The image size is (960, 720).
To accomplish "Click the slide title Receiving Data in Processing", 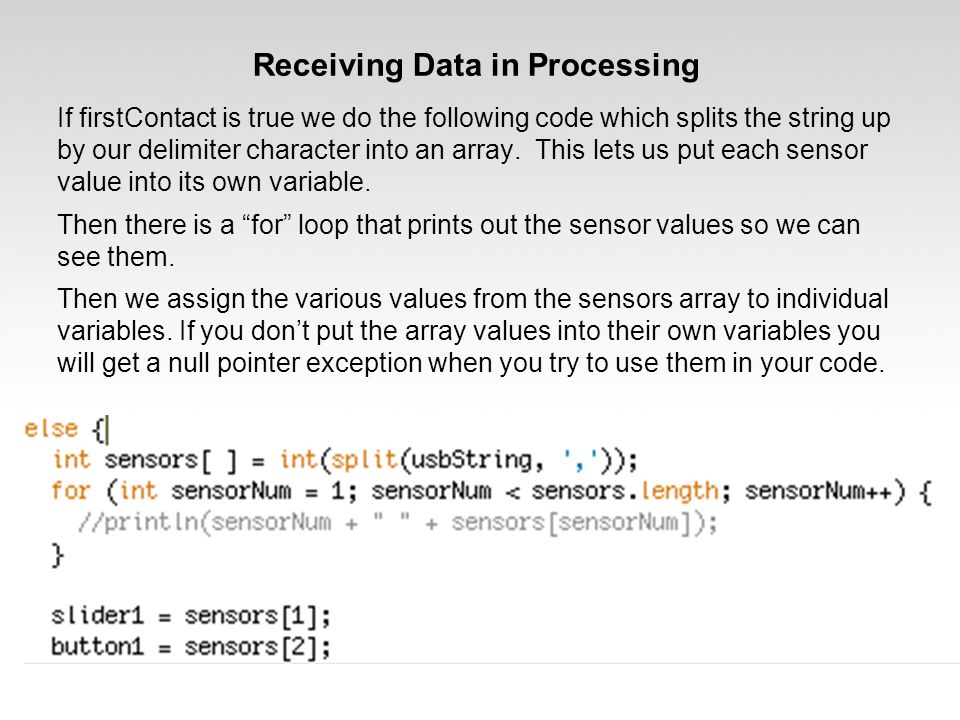I will coord(476,66).
